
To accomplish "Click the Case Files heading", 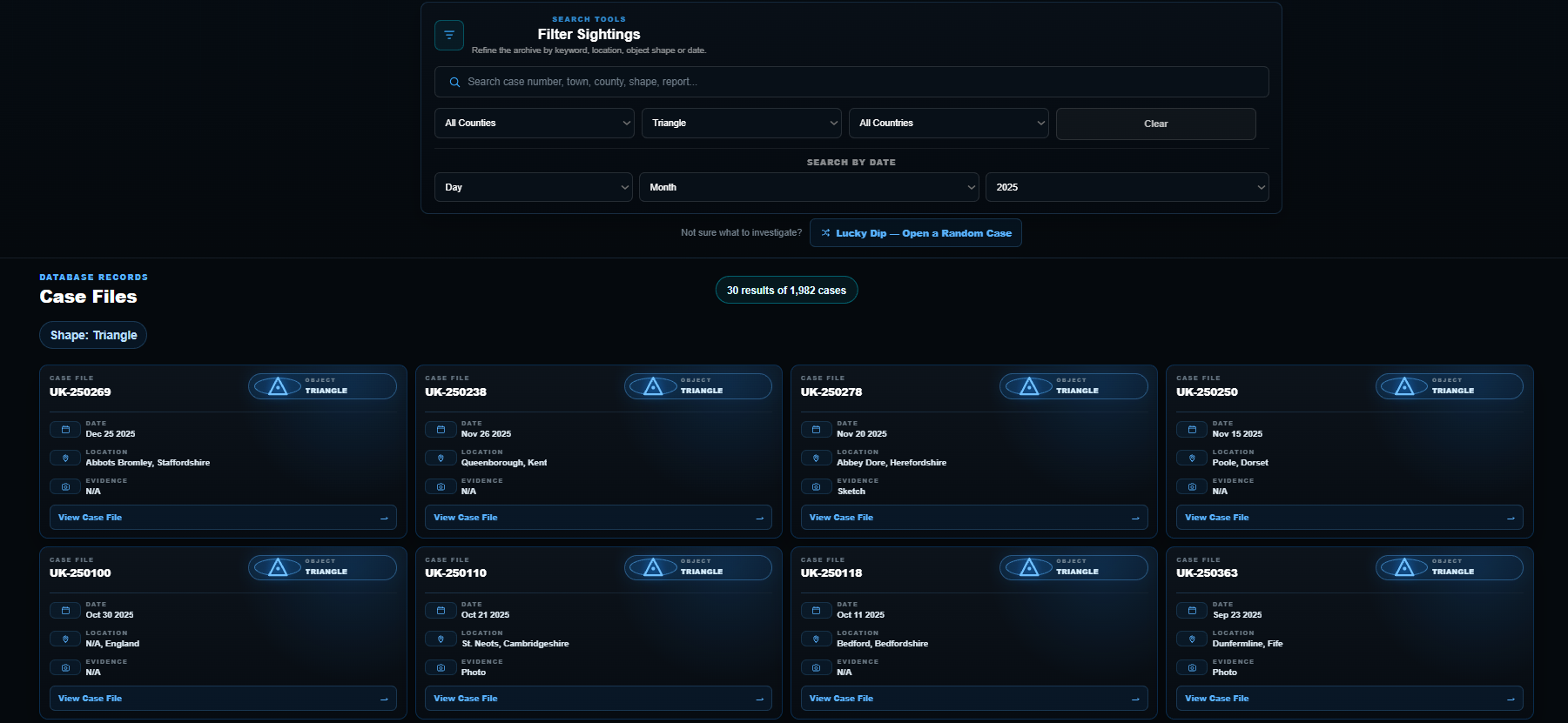I will [88, 297].
